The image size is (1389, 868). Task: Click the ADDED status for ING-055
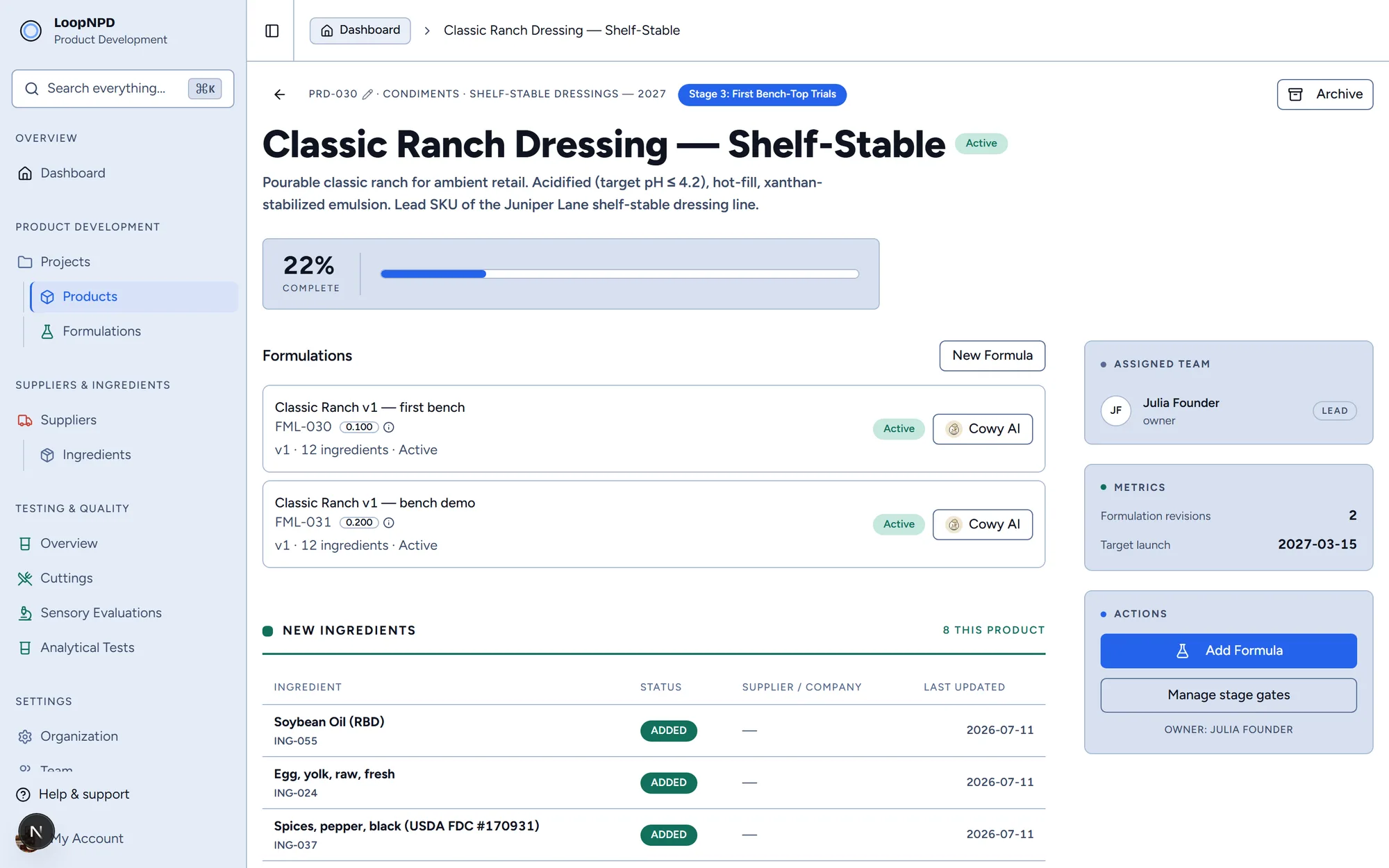[x=668, y=731]
